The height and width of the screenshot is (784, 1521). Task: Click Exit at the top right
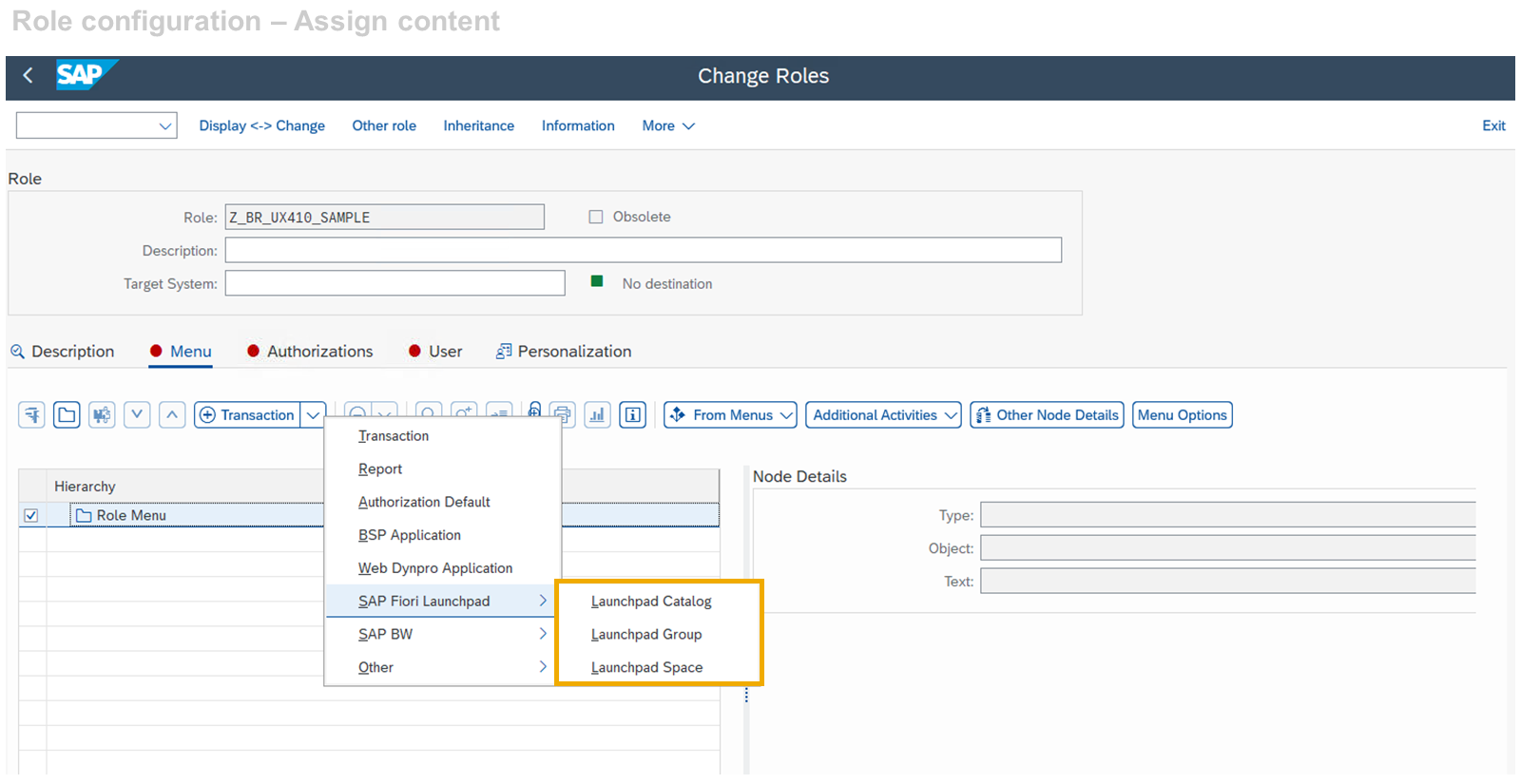click(1493, 125)
